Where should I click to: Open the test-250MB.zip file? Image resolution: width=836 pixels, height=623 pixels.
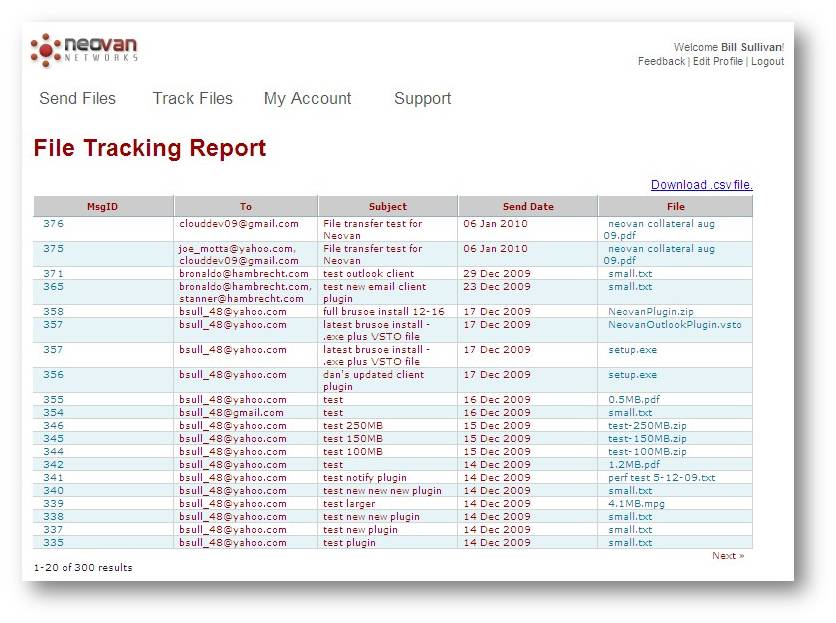pos(647,426)
